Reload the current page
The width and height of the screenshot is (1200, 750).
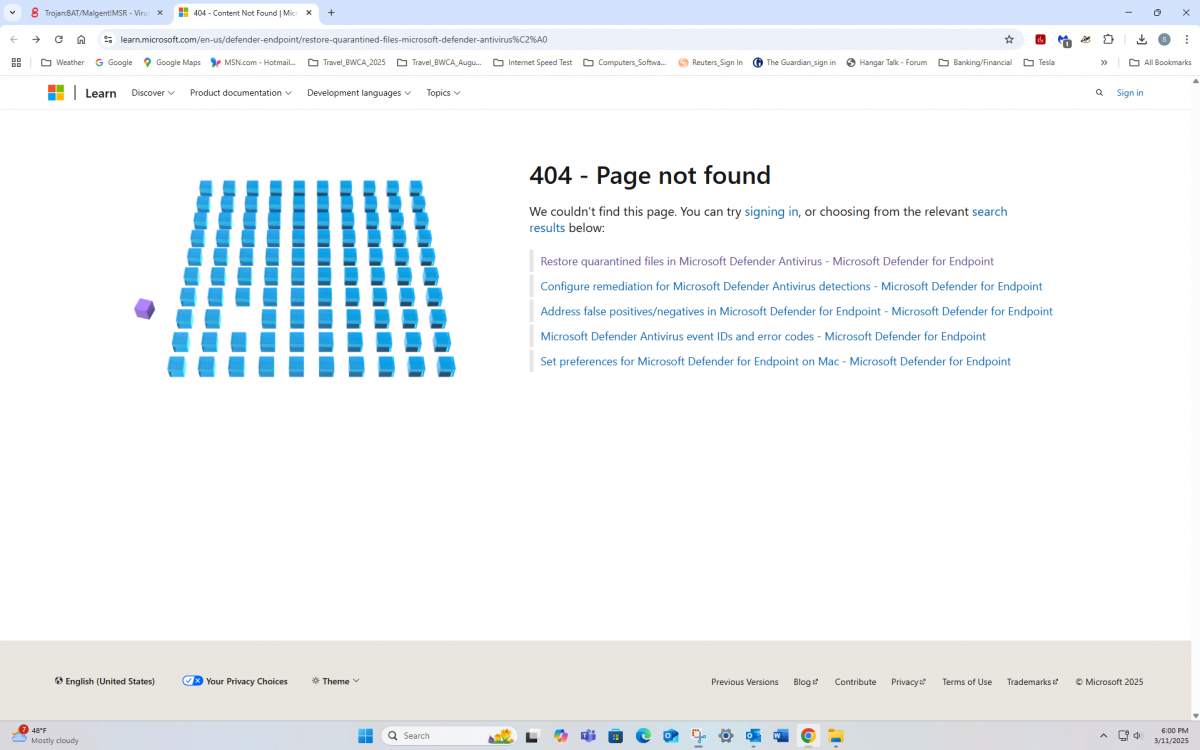coord(59,39)
